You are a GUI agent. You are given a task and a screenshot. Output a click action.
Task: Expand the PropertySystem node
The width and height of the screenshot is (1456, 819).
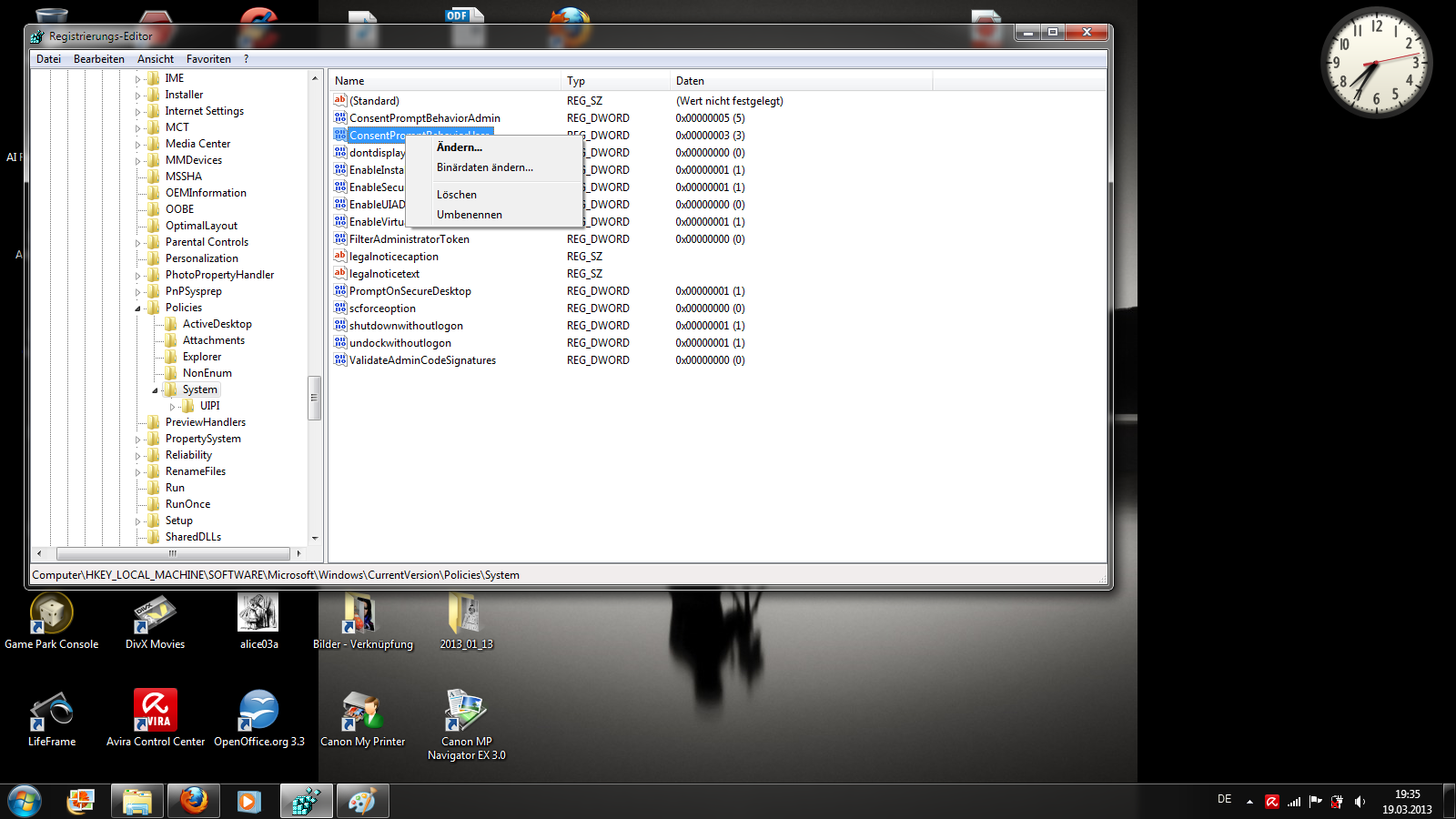tap(138, 440)
